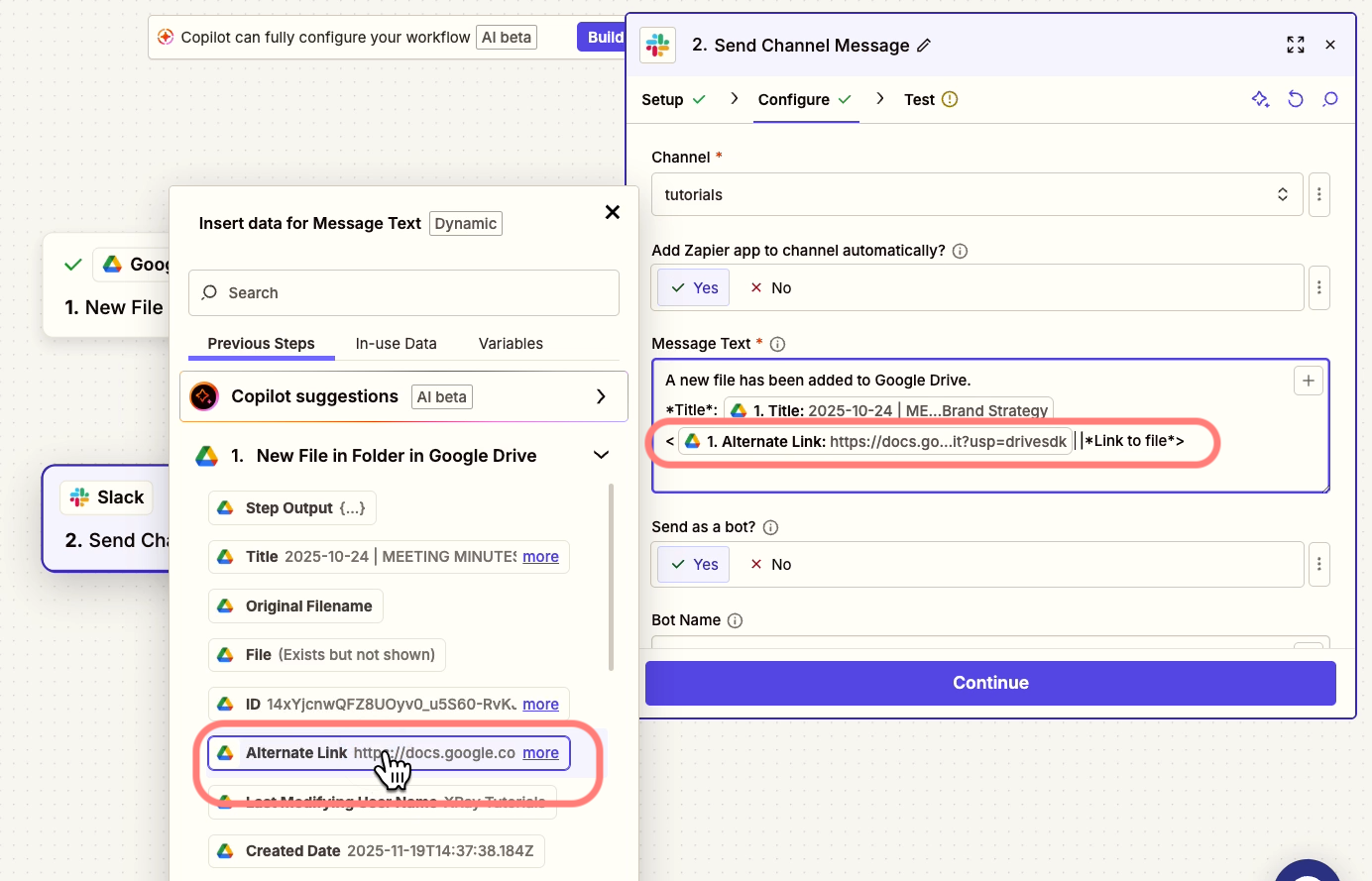
Task: Click more link on Title field
Action: click(540, 557)
